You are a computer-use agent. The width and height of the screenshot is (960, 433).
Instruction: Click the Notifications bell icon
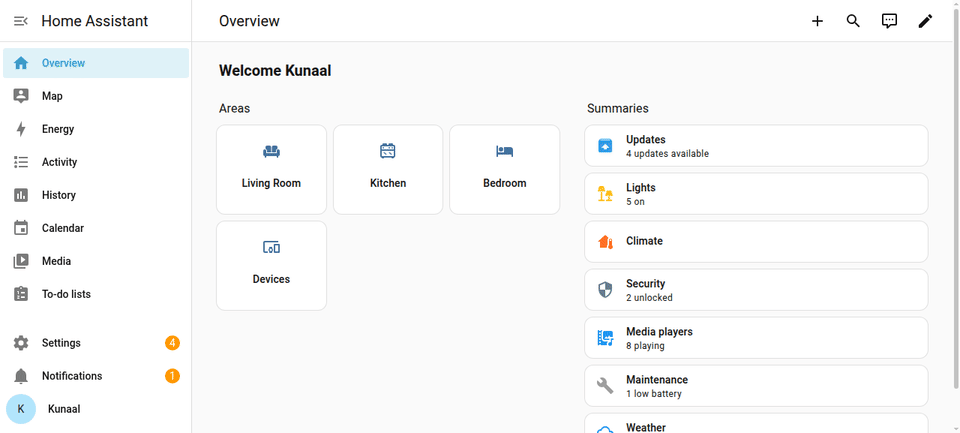coord(21,376)
